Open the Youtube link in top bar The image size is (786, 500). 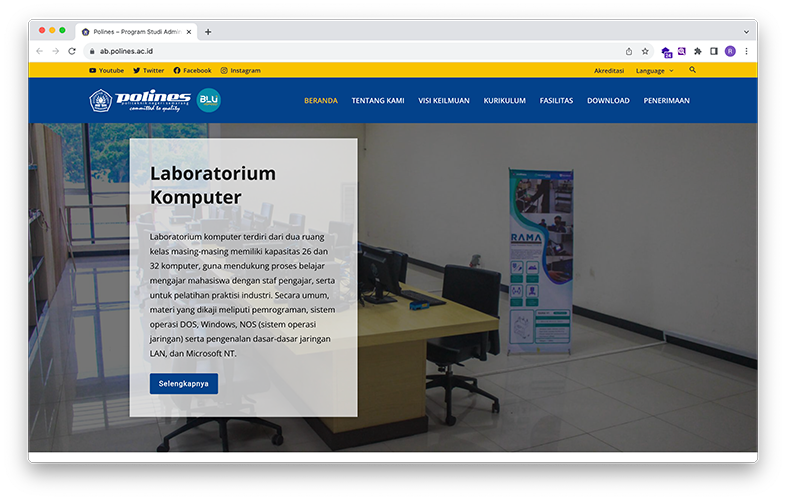click(106, 71)
